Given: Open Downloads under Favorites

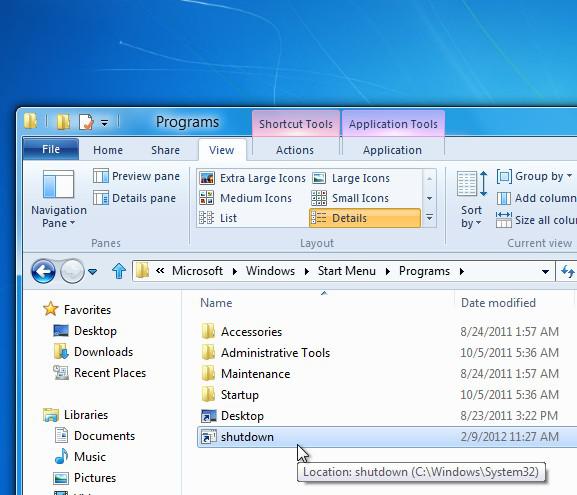Looking at the screenshot, I should point(93,351).
